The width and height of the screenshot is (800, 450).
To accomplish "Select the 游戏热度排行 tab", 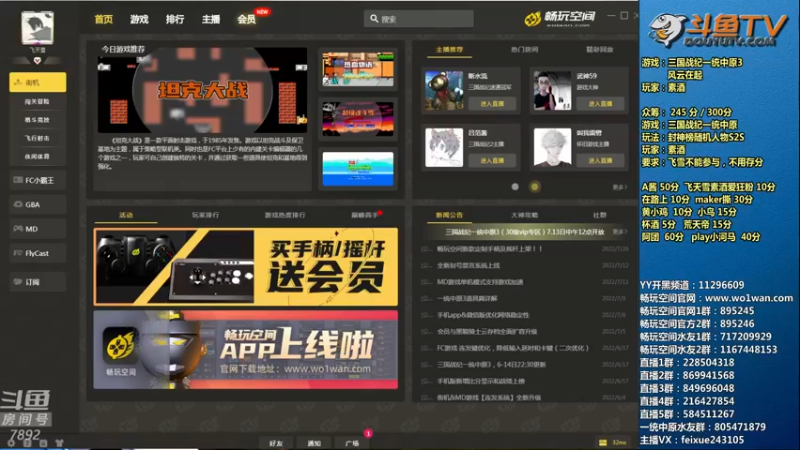I will click(x=285, y=215).
